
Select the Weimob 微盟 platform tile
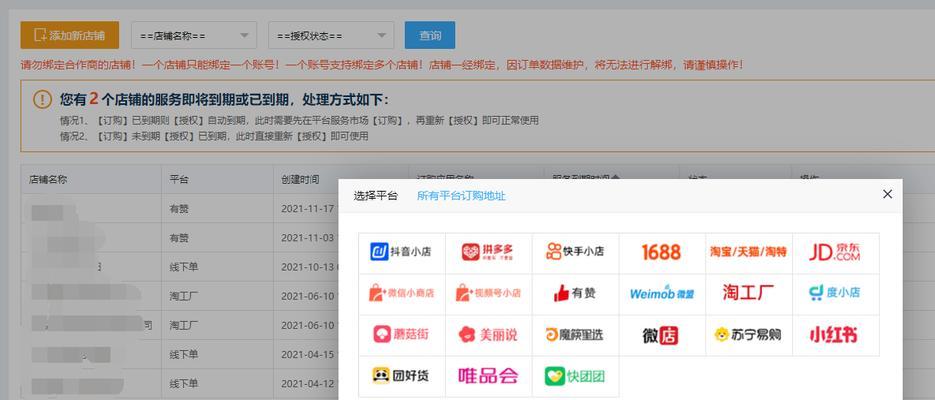662,294
